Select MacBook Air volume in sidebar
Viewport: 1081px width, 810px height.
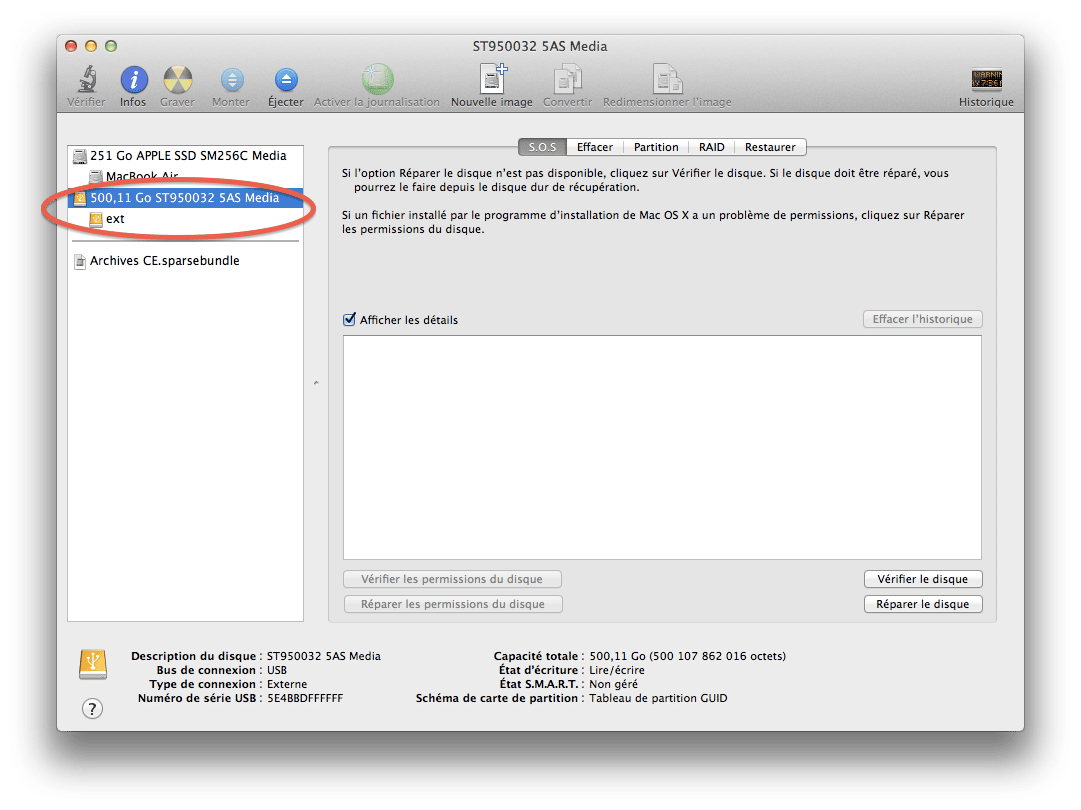tap(185, 176)
